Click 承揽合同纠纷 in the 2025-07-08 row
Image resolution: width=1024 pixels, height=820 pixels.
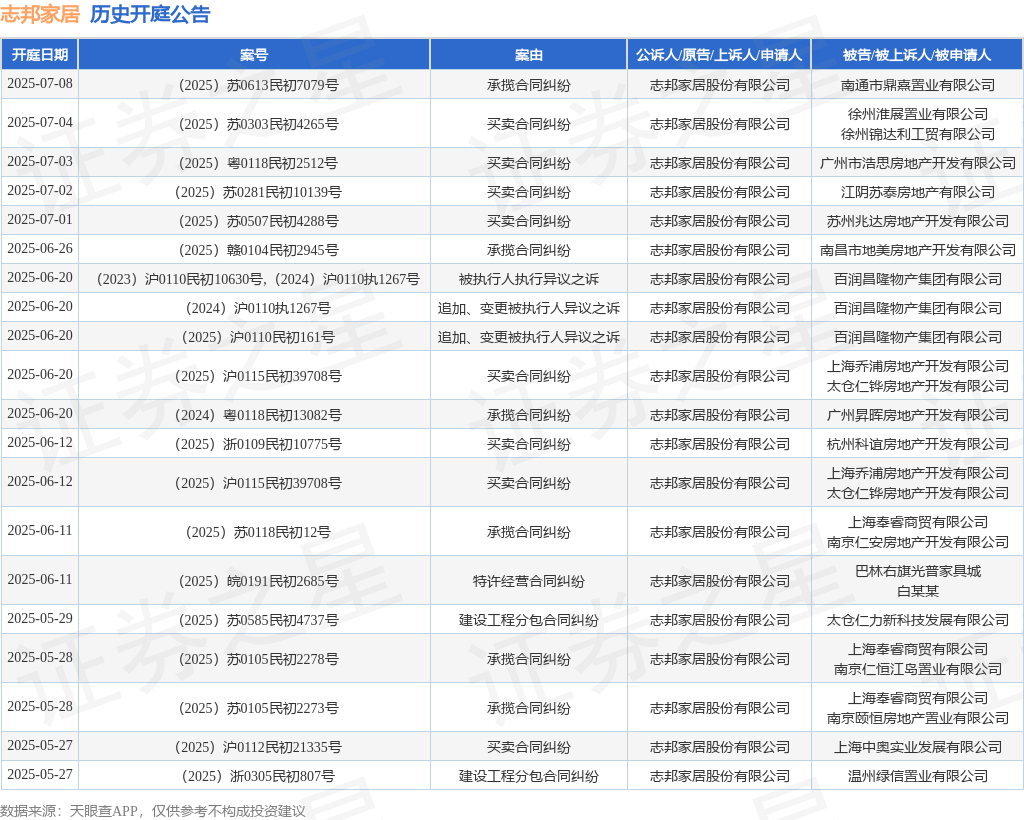[528, 85]
